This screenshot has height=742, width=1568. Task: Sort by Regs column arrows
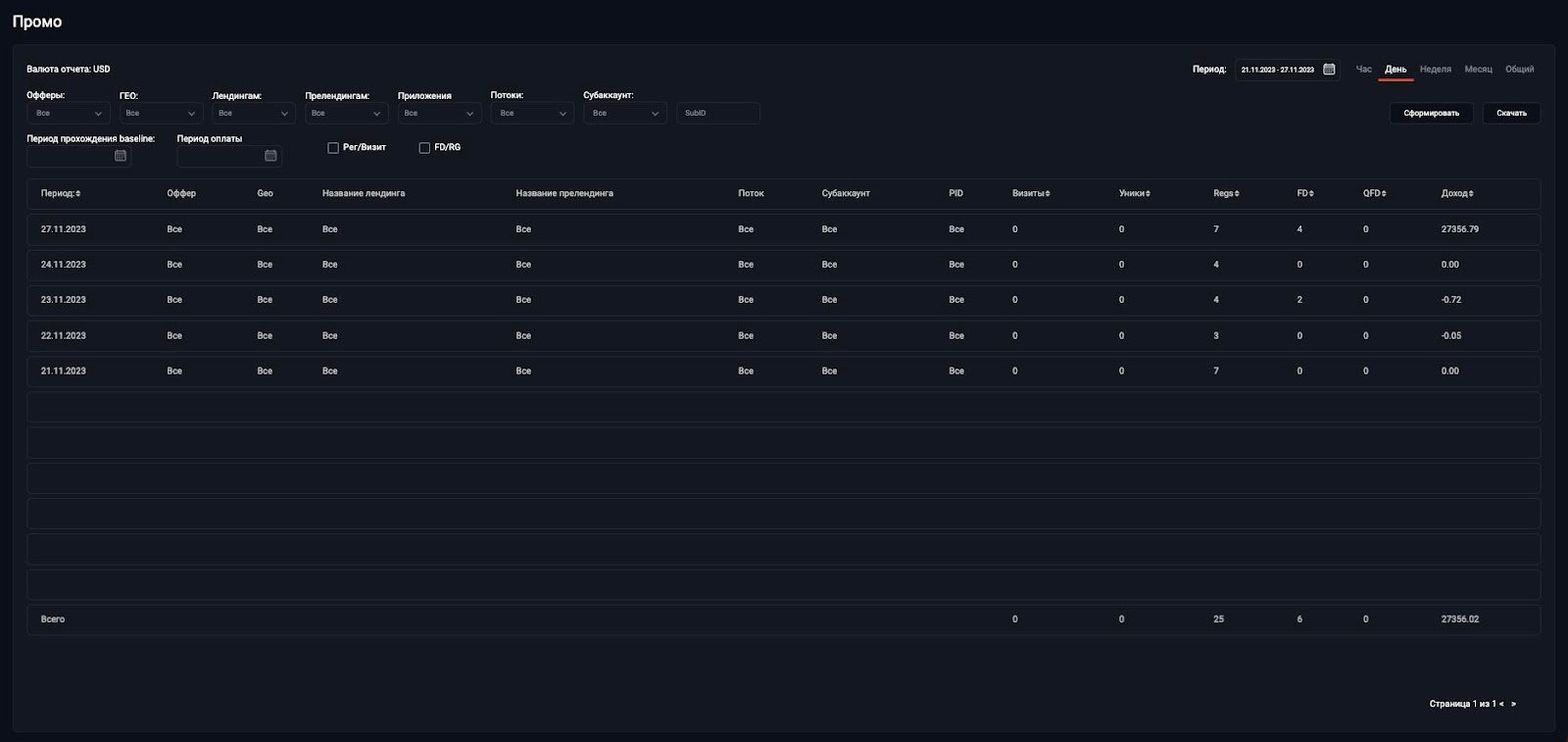pos(1237,194)
